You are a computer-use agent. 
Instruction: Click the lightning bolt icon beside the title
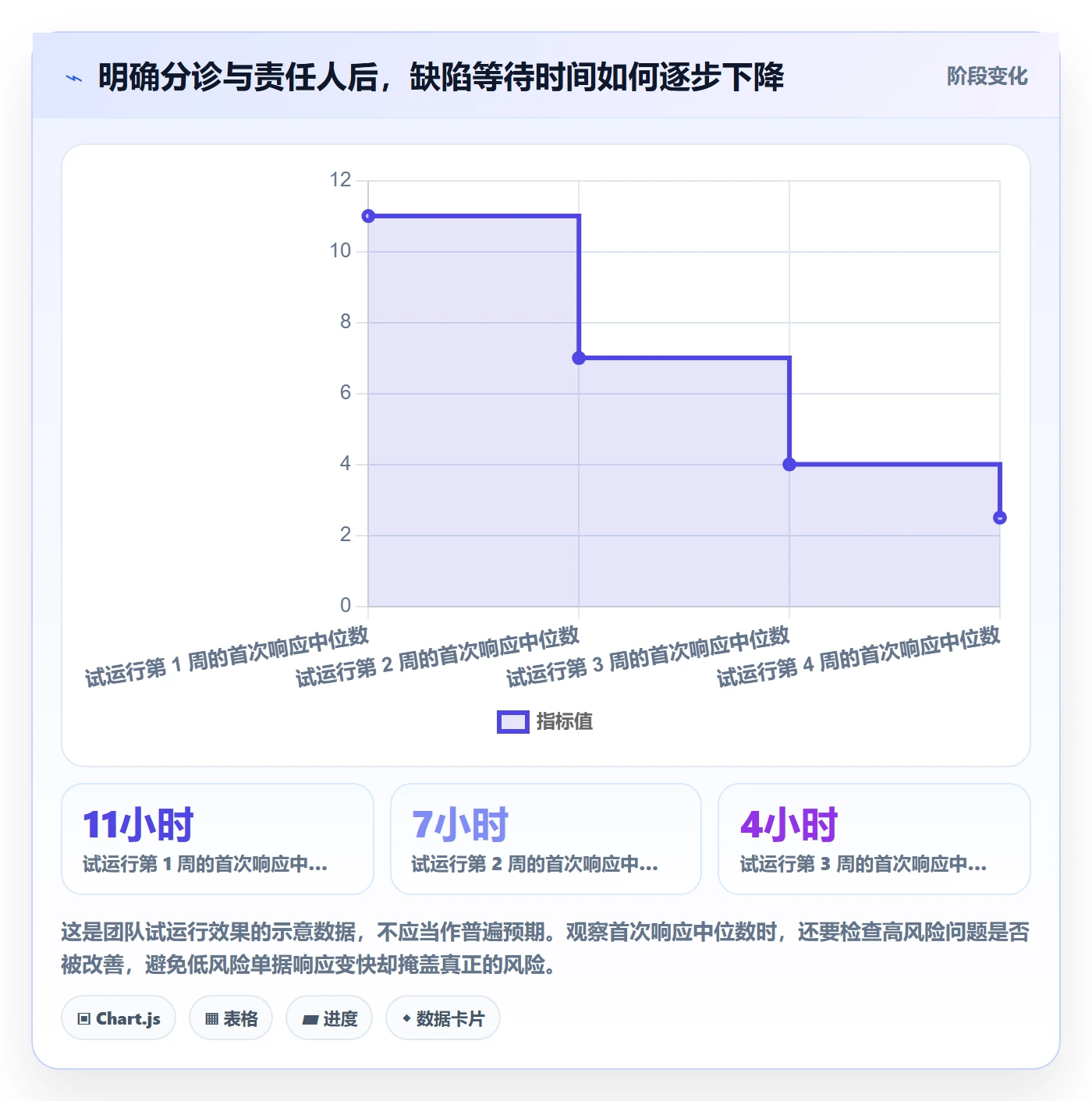click(x=74, y=78)
